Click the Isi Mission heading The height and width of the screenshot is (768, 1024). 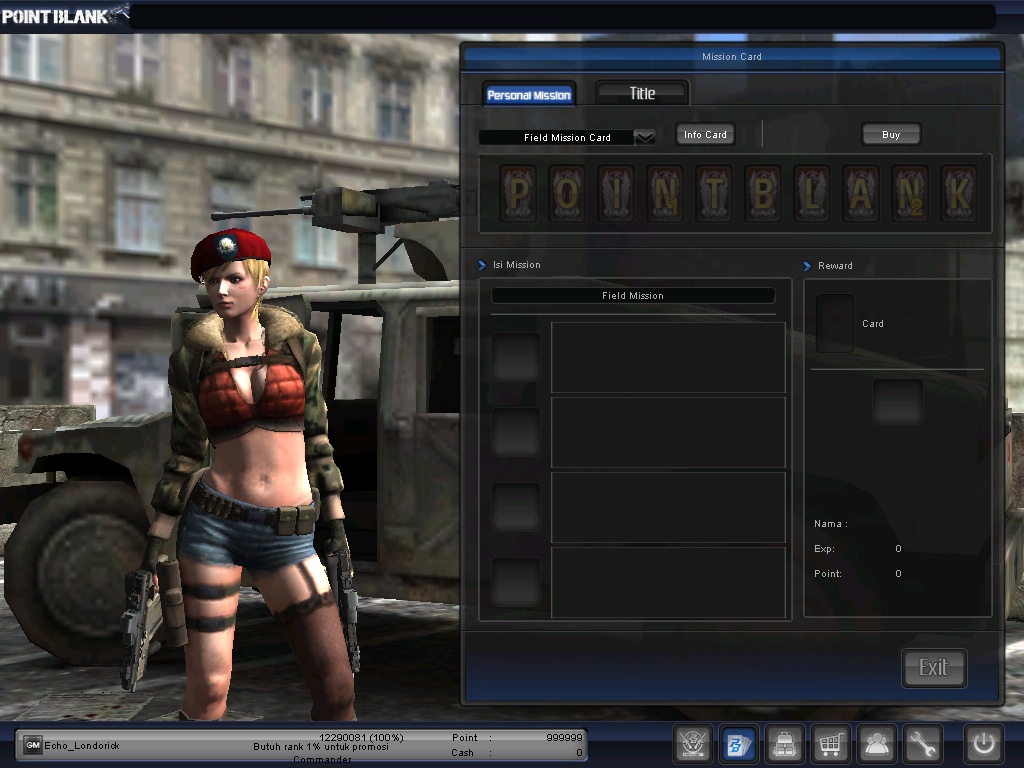tap(517, 264)
